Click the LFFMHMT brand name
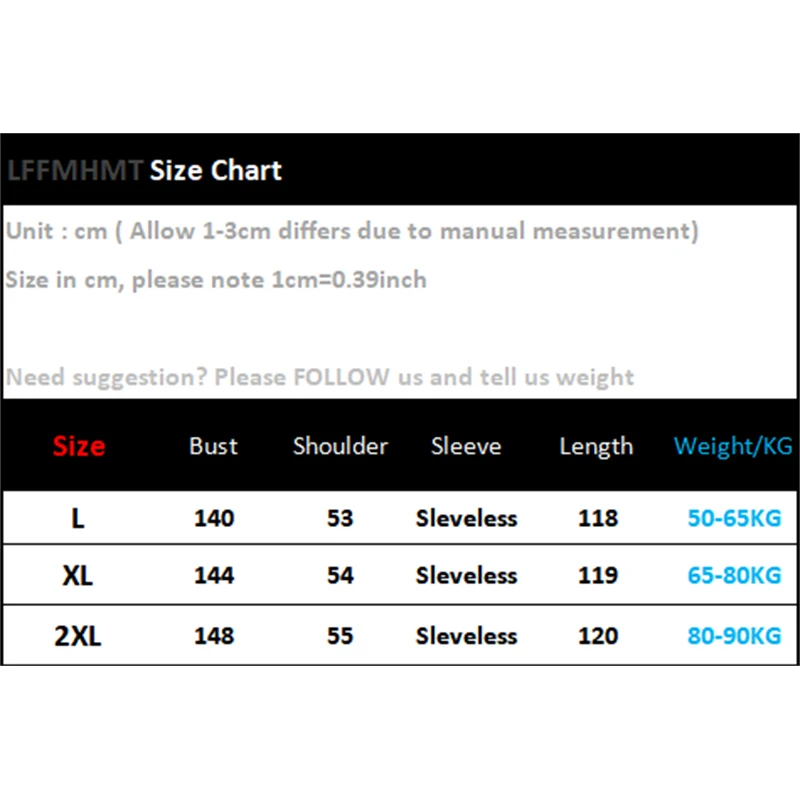Screen dimensions: 800x800 coord(75,171)
